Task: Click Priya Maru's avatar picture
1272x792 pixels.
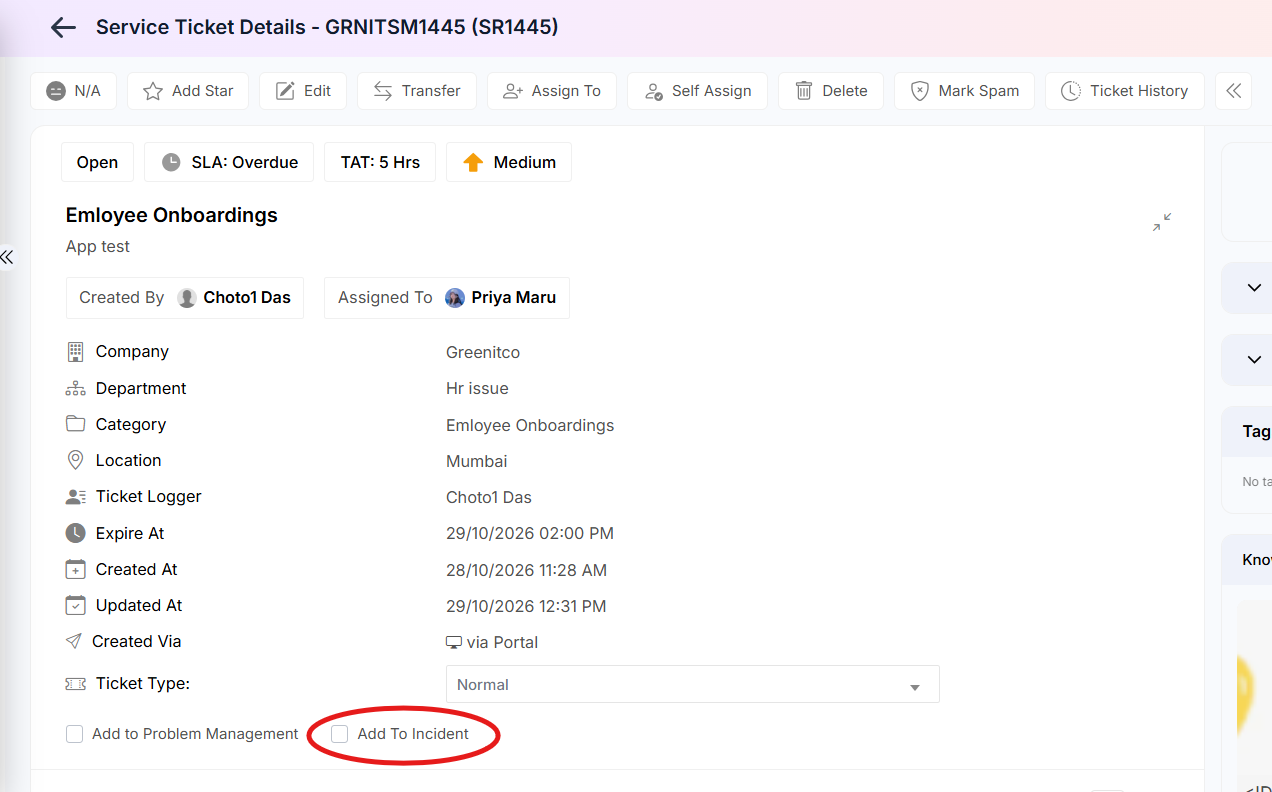Action: pos(455,298)
